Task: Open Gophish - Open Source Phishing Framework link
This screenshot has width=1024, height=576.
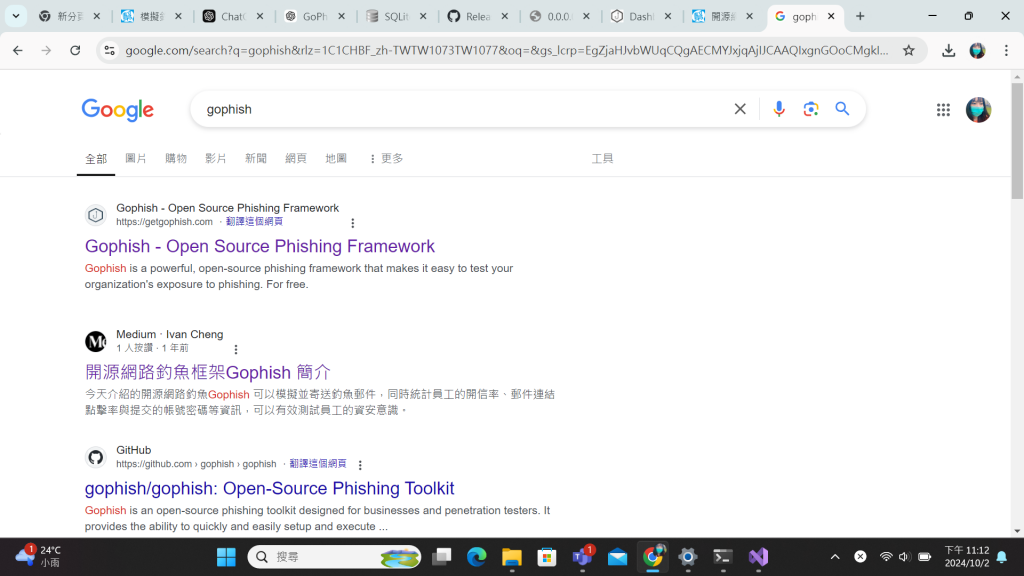Action: 260,246
